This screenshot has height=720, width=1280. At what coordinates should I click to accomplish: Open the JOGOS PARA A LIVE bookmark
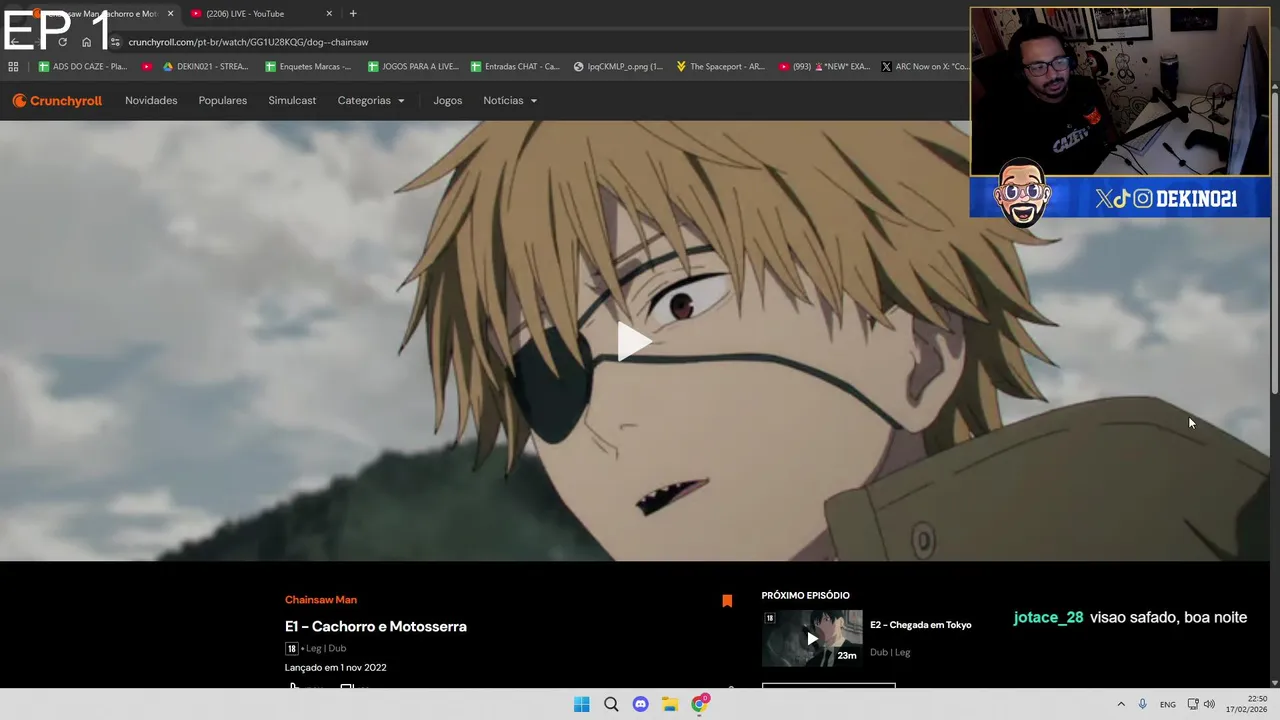point(412,67)
